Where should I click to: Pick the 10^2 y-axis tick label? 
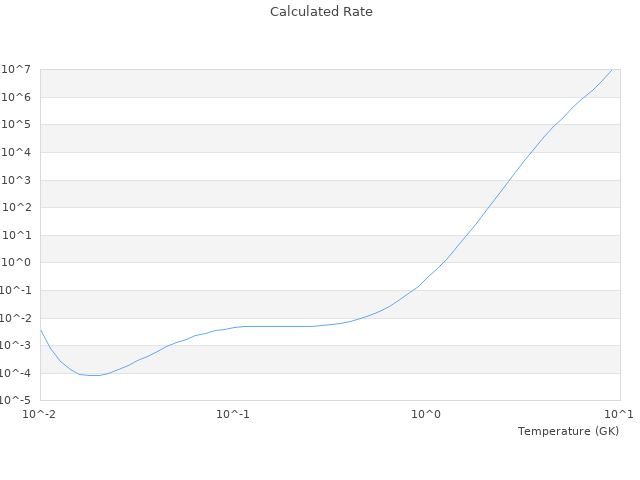click(18, 208)
